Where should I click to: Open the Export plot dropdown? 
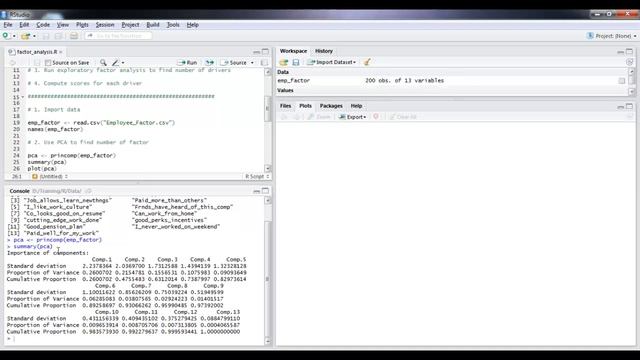click(353, 117)
